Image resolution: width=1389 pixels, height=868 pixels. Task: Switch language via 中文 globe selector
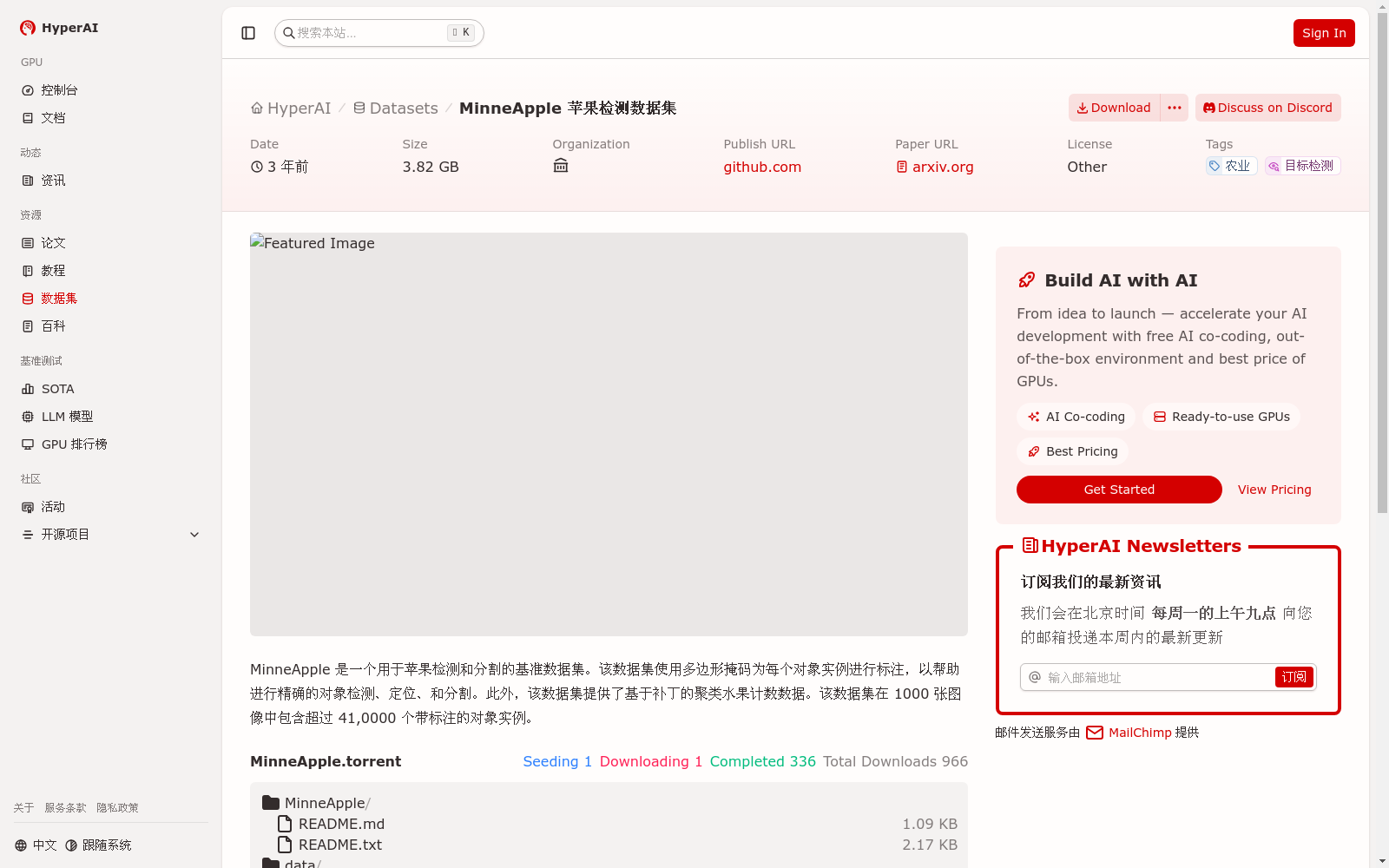(36, 845)
